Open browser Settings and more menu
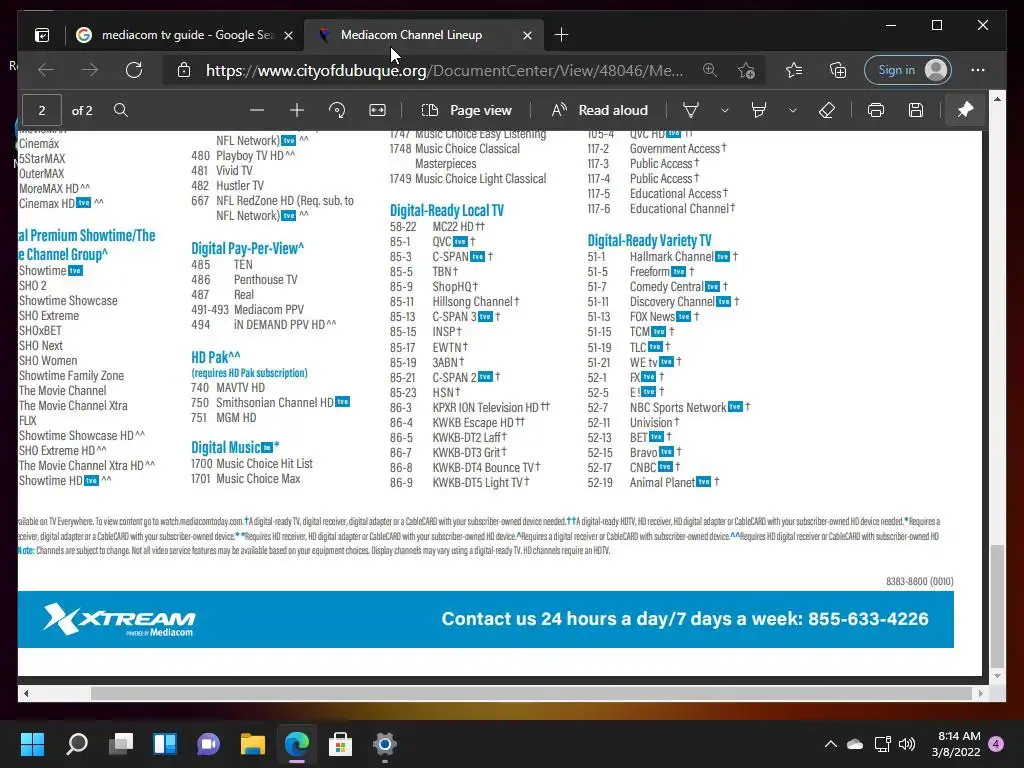 pos(978,70)
